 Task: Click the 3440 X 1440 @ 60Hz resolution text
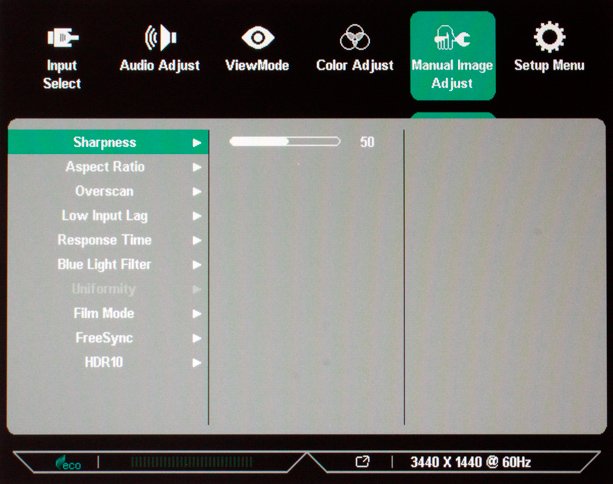tap(470, 462)
